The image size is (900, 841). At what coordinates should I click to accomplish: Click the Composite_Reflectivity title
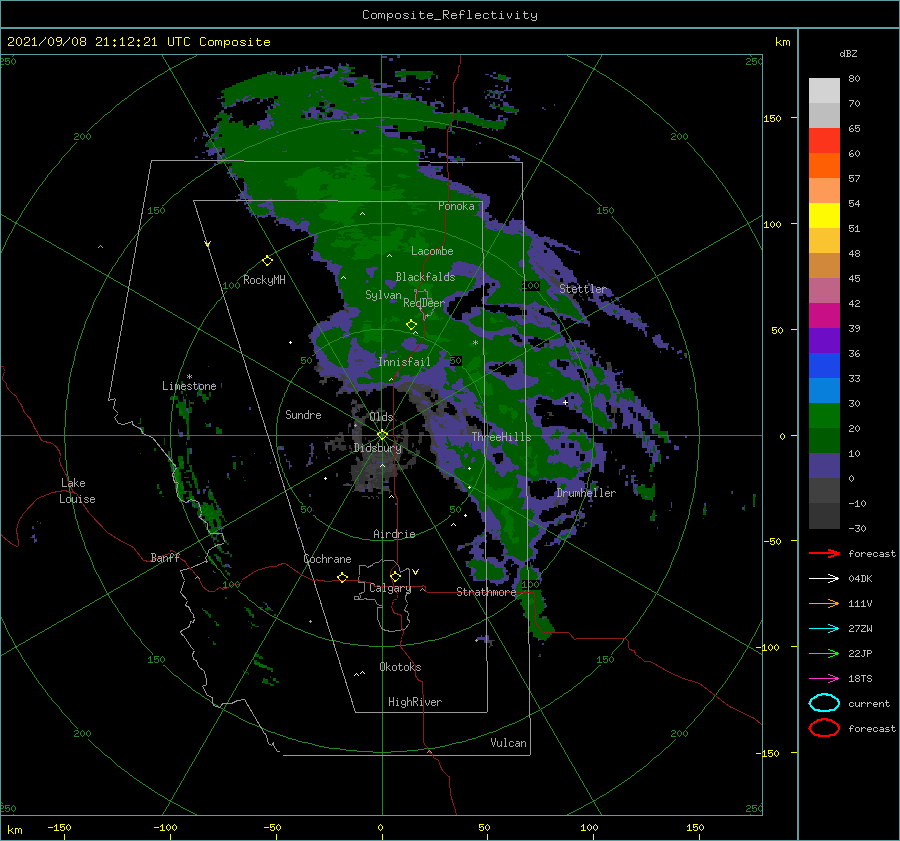click(450, 15)
